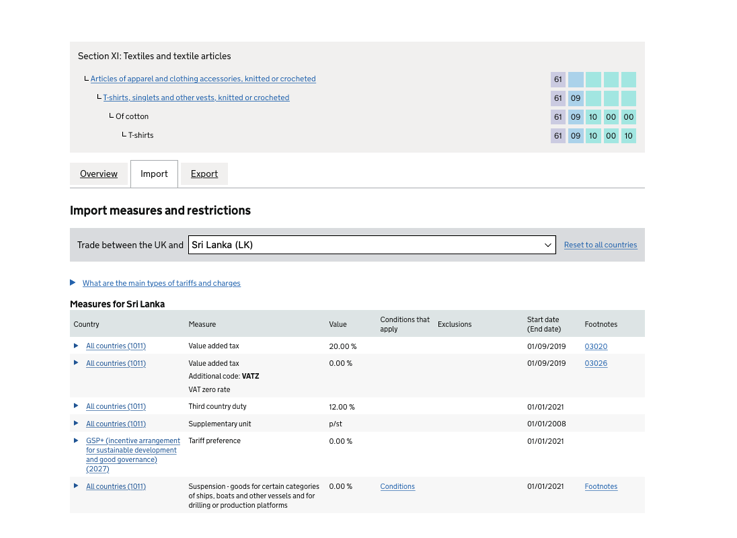Open footnote 03026 link
Screen dimensions: 737x538
click(596, 363)
